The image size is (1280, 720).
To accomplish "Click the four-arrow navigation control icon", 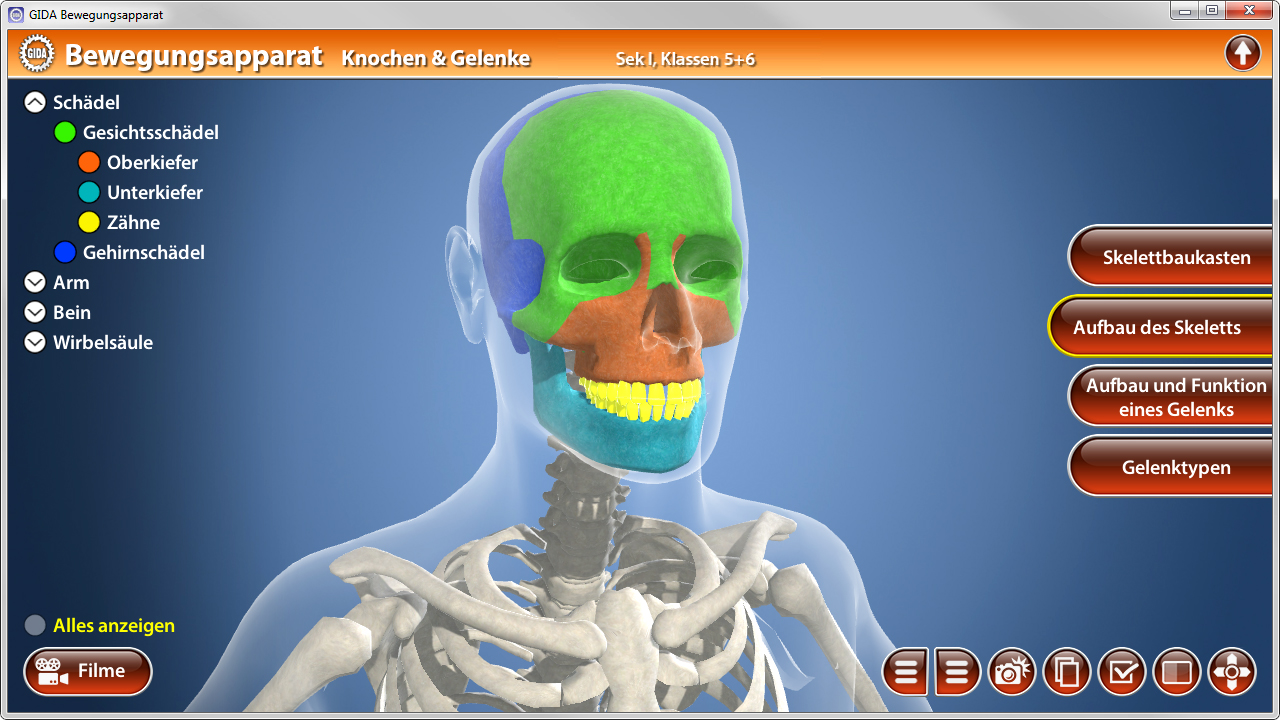I will click(1232, 672).
